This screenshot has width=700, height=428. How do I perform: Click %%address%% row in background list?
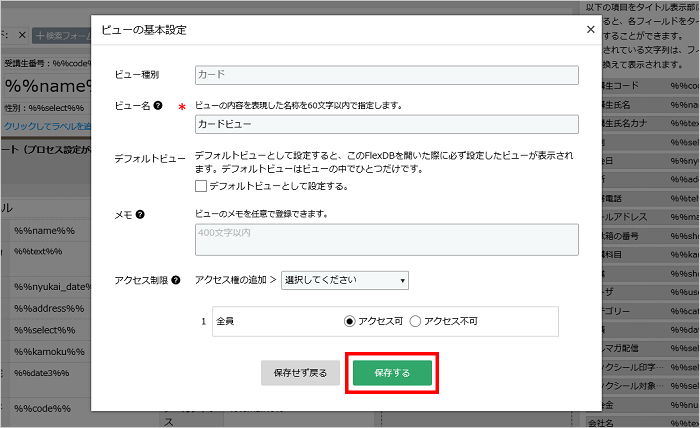tap(49, 308)
